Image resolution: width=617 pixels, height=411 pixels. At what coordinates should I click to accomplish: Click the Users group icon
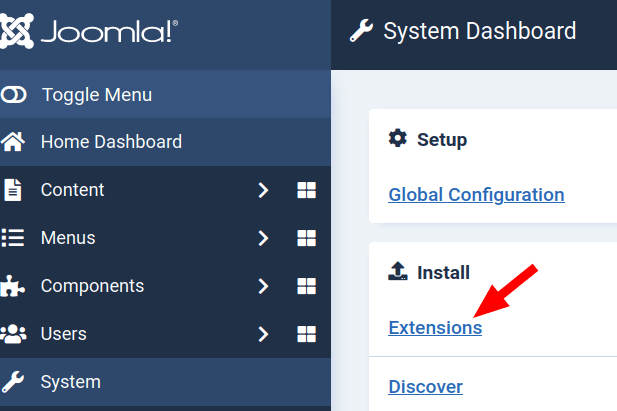coord(13,334)
